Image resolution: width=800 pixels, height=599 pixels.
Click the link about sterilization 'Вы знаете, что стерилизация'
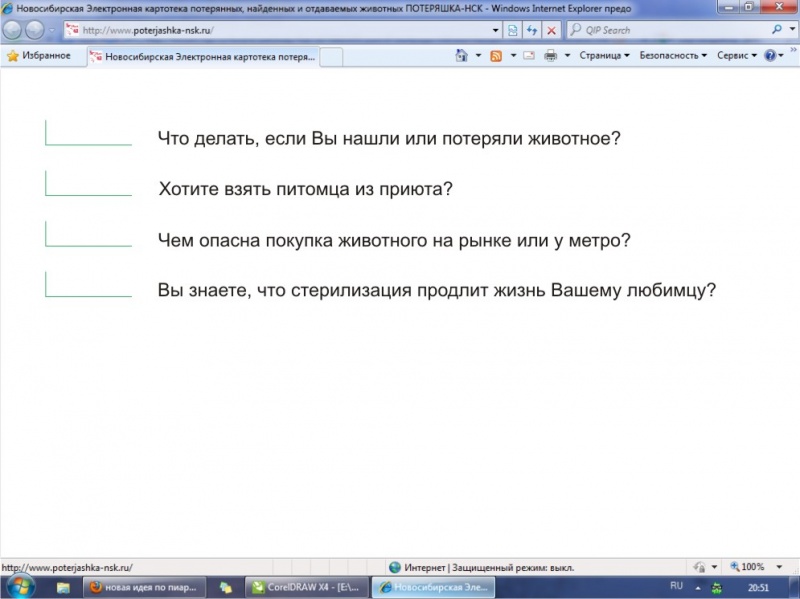click(x=437, y=290)
